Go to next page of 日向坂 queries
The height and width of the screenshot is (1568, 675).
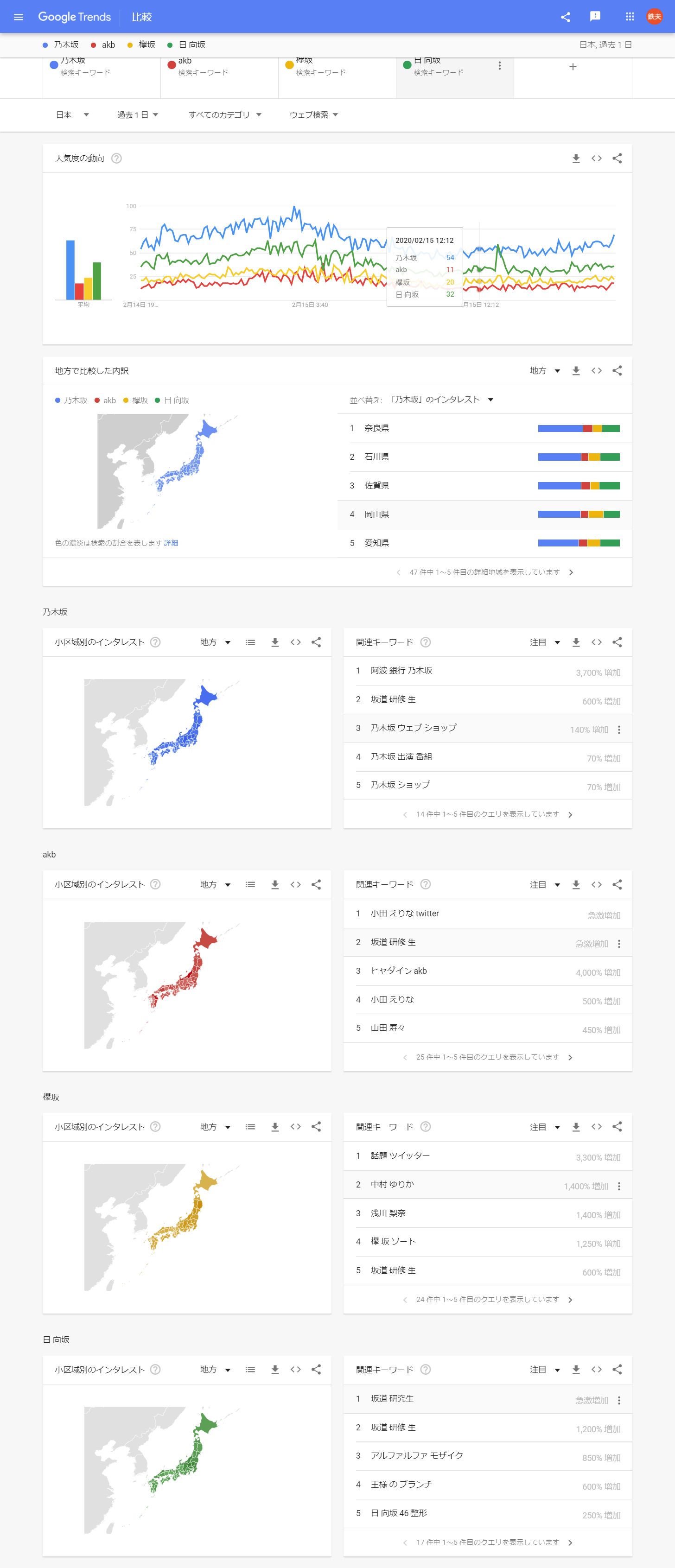click(x=570, y=1543)
